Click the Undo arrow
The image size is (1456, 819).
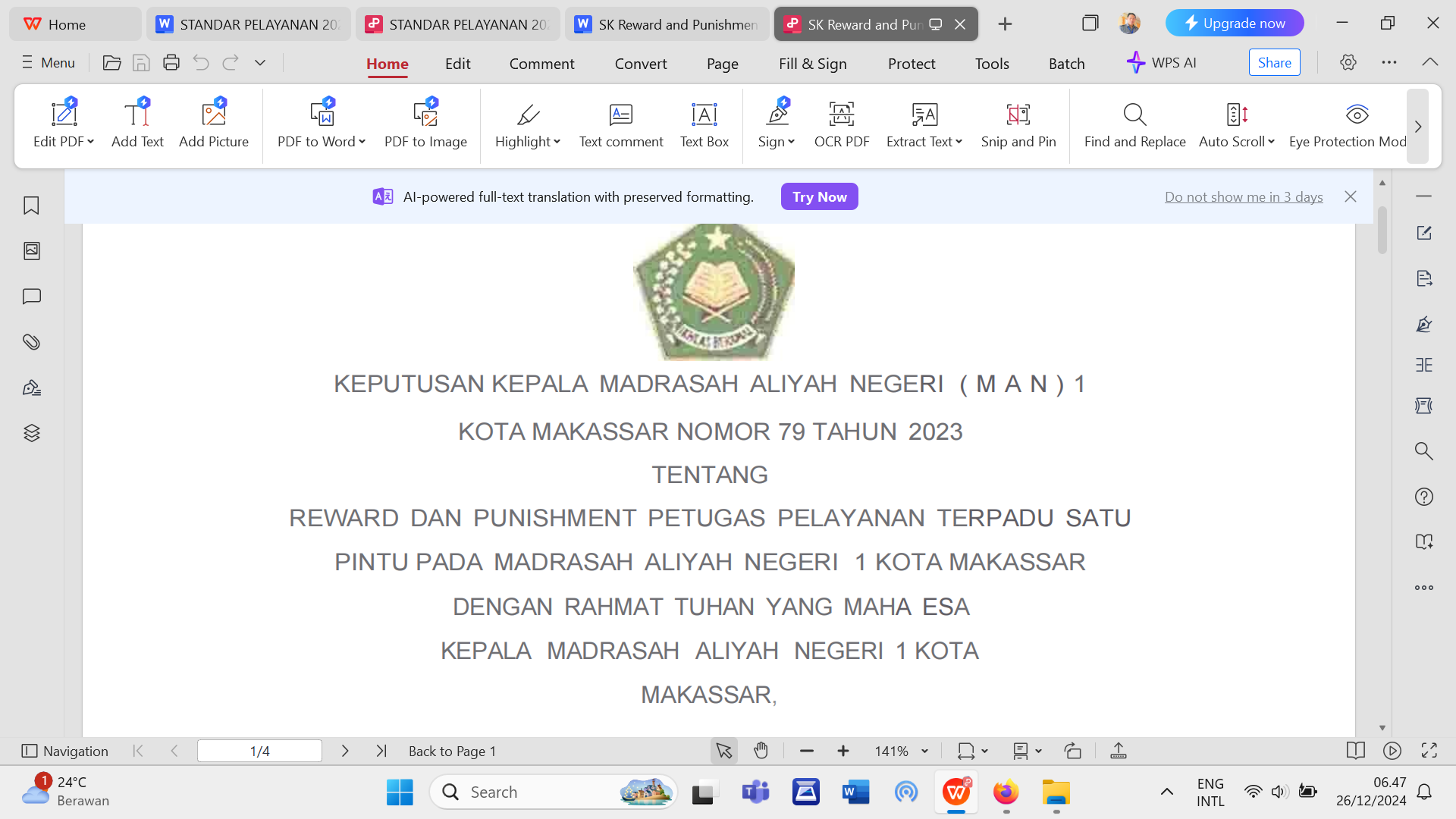click(201, 63)
